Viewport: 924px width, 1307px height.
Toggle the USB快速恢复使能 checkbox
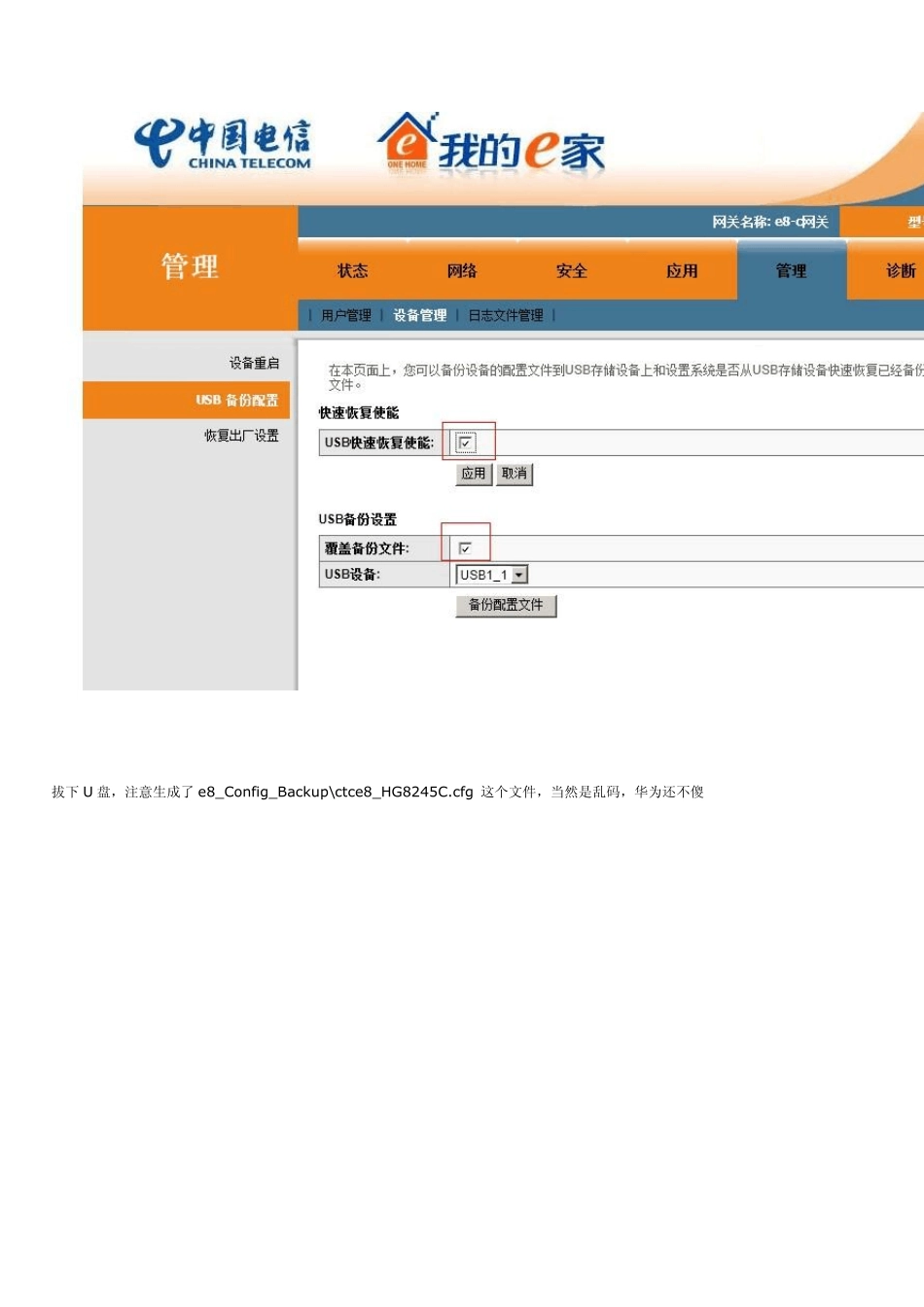point(466,443)
